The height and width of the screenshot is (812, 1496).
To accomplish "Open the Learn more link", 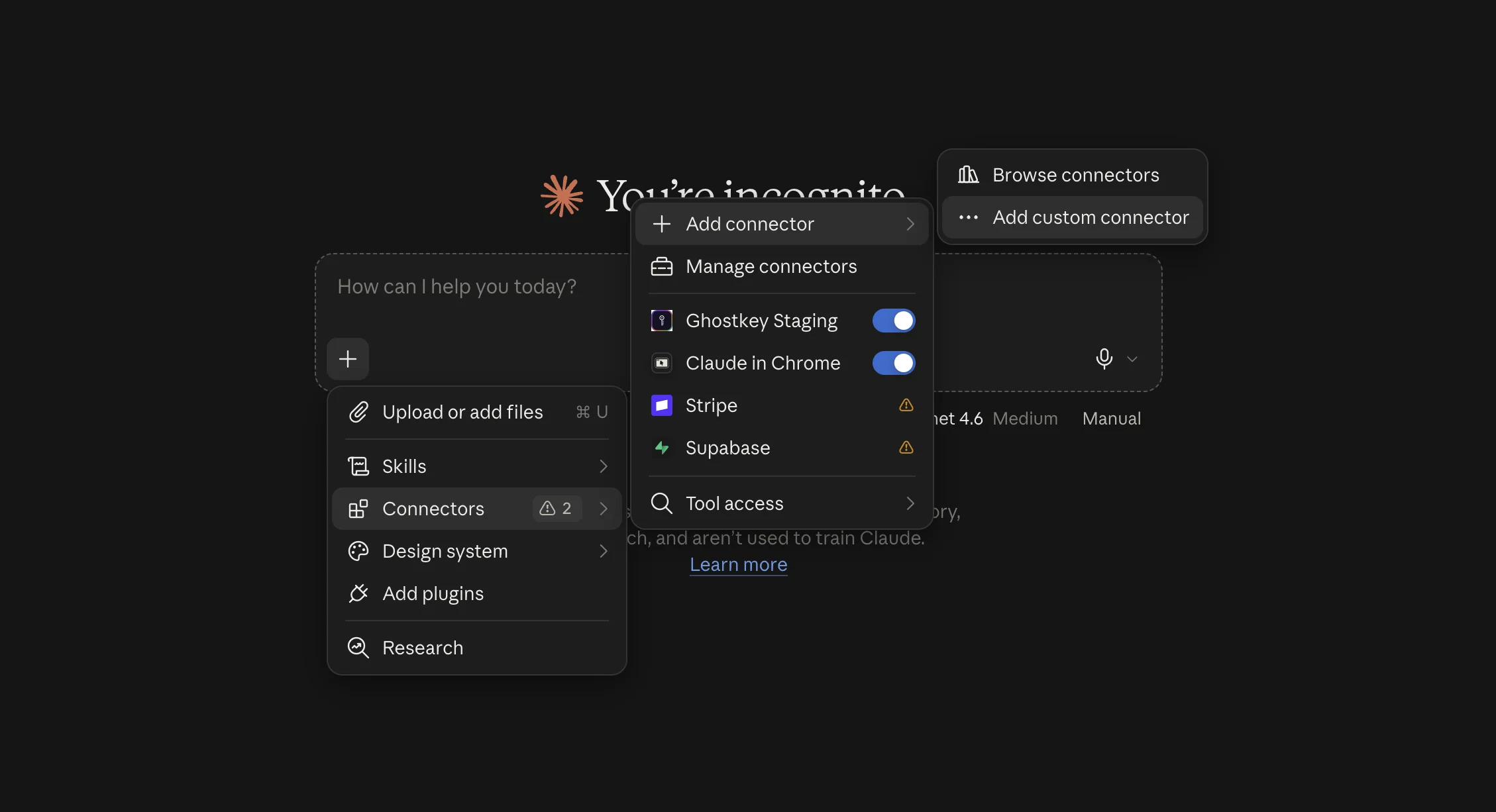I will pos(738,564).
